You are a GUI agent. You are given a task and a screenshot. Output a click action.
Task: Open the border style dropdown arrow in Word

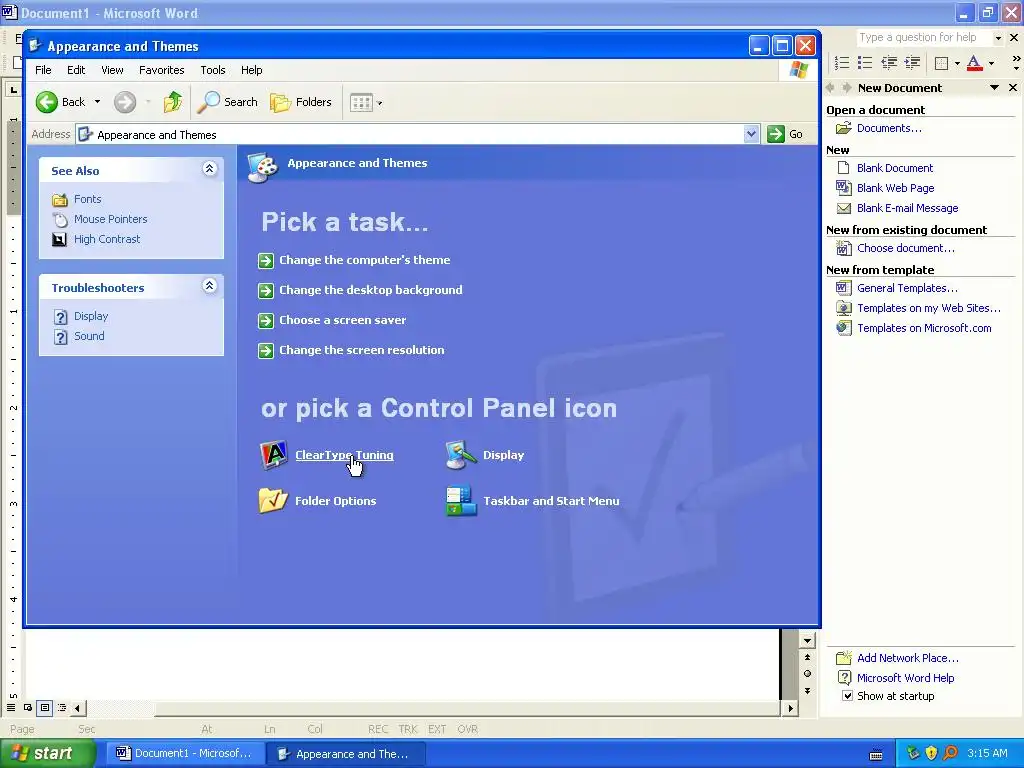point(957,63)
